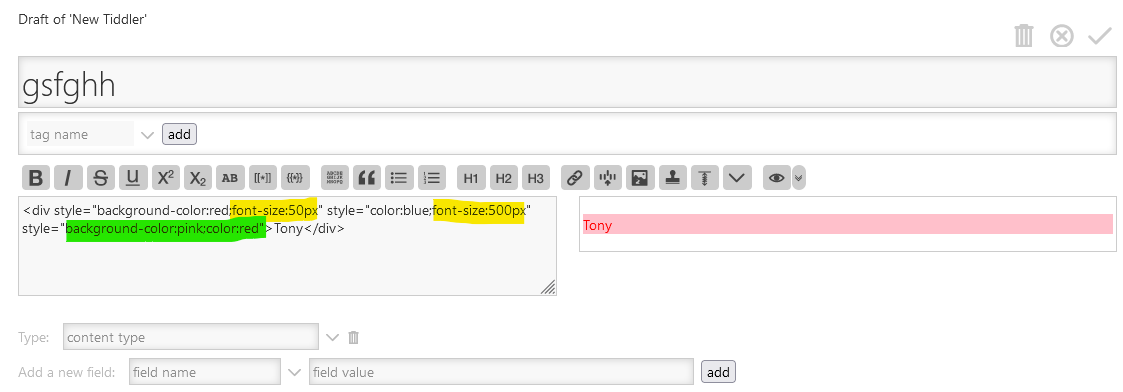Create a link with the chain icon
This screenshot has height=392, width=1123.
[574, 178]
